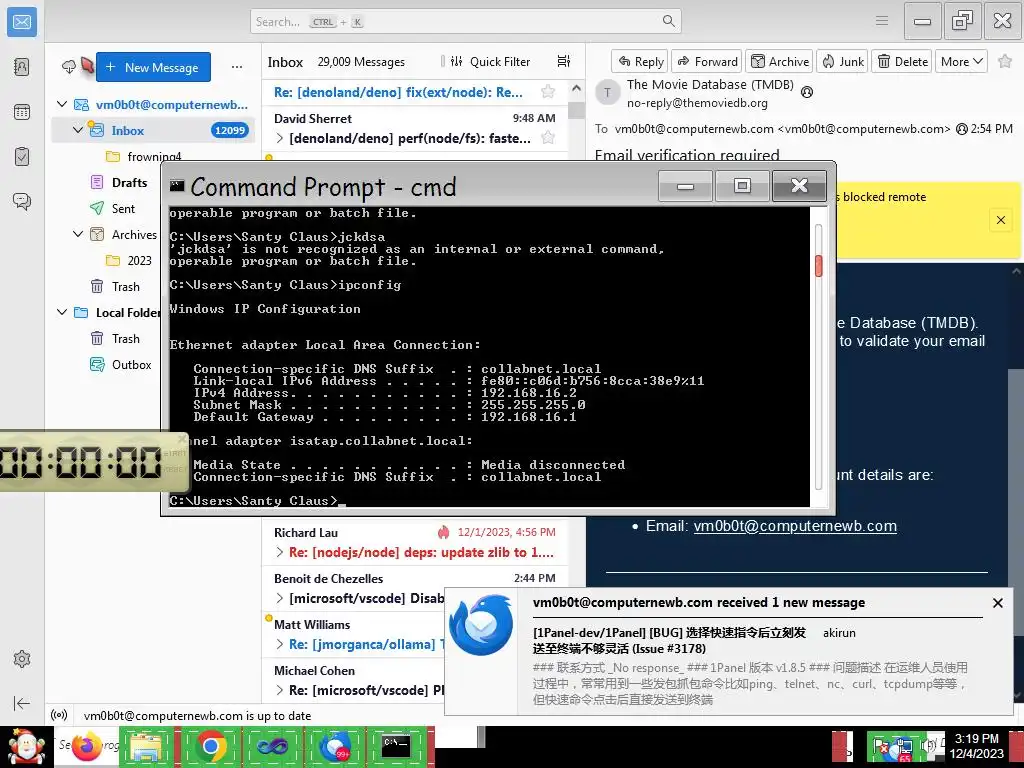Switch to Command Prompt taskbar button
Viewport: 1024px width, 768px height.
[396, 746]
